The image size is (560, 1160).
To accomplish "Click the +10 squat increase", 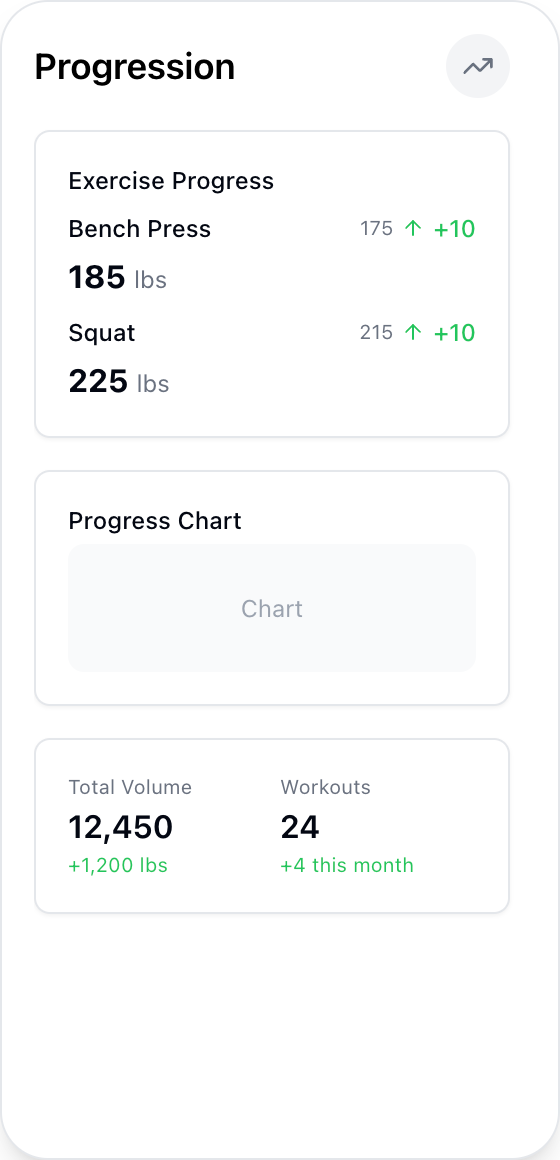I will [x=454, y=333].
